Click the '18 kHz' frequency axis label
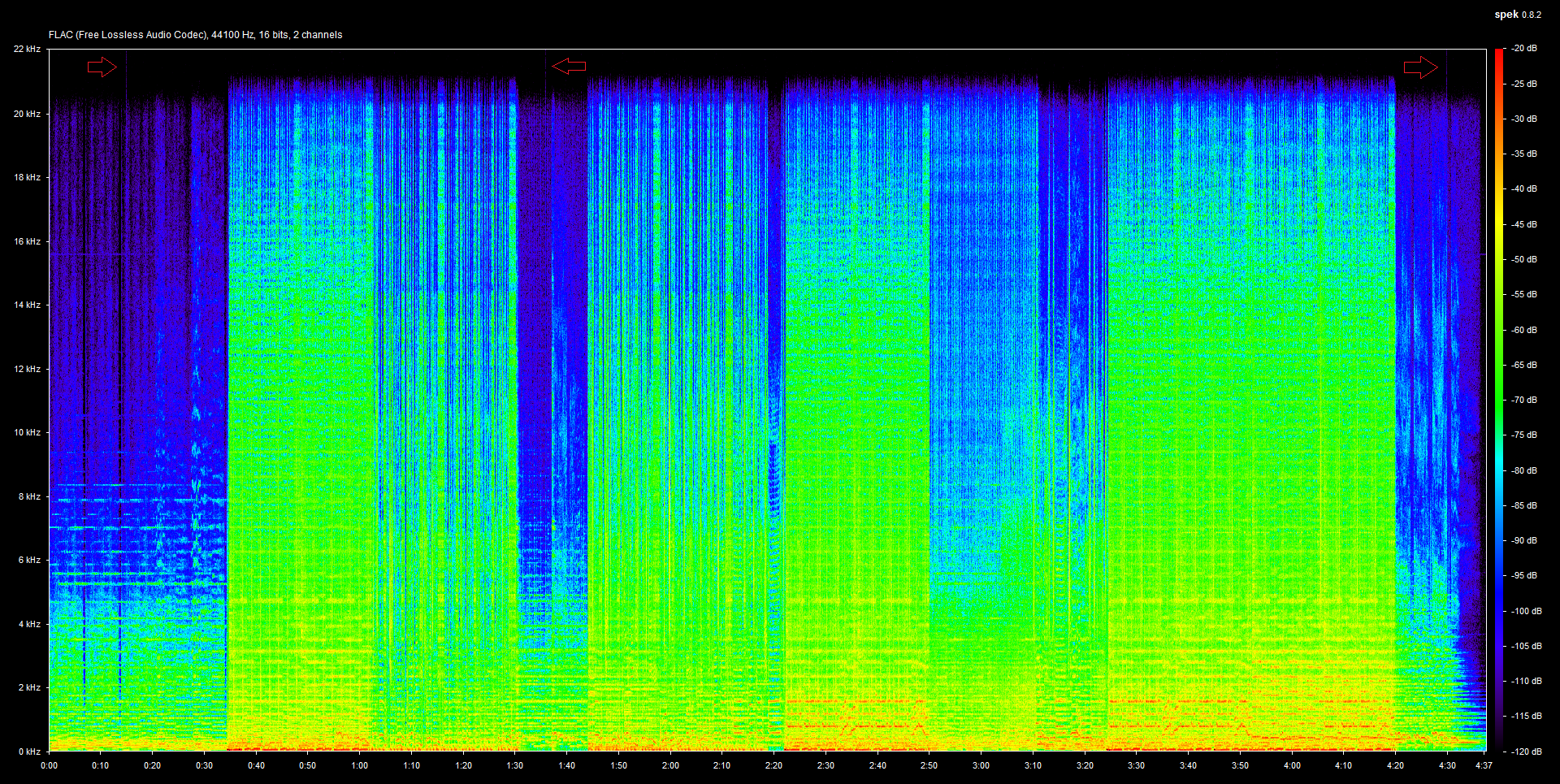 tap(27, 177)
